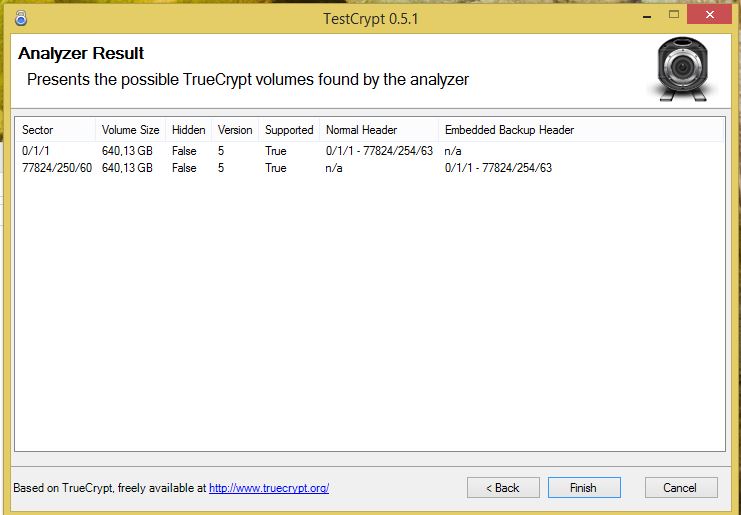Click Embedded Backup Header value 0/1/1 - 77824/254/63

[498, 168]
